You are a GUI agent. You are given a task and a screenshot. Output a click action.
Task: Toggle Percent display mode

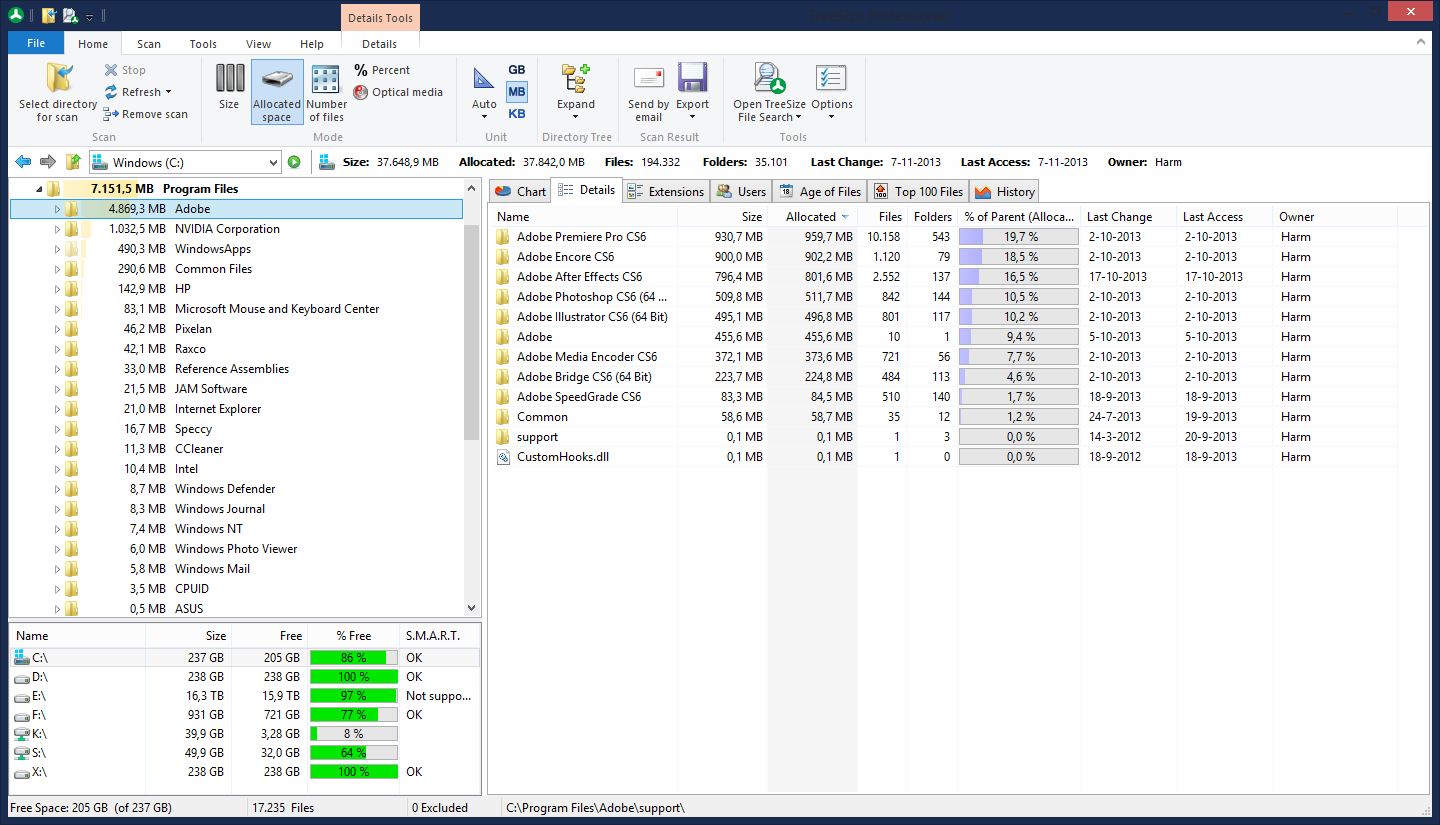pyautogui.click(x=382, y=70)
